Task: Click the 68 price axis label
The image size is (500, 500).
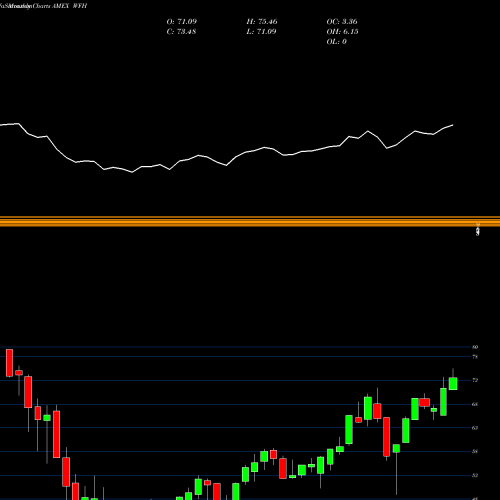Action: 475,404
